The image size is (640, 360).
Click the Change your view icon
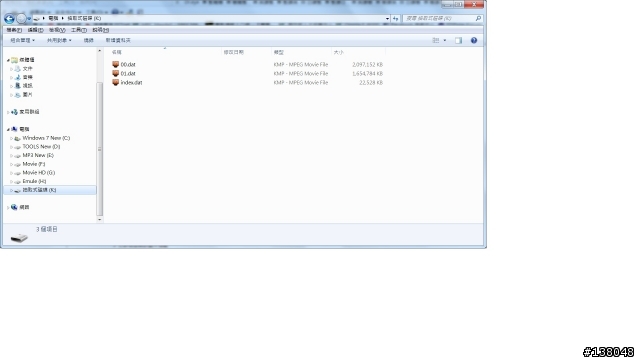pyautogui.click(x=436, y=40)
